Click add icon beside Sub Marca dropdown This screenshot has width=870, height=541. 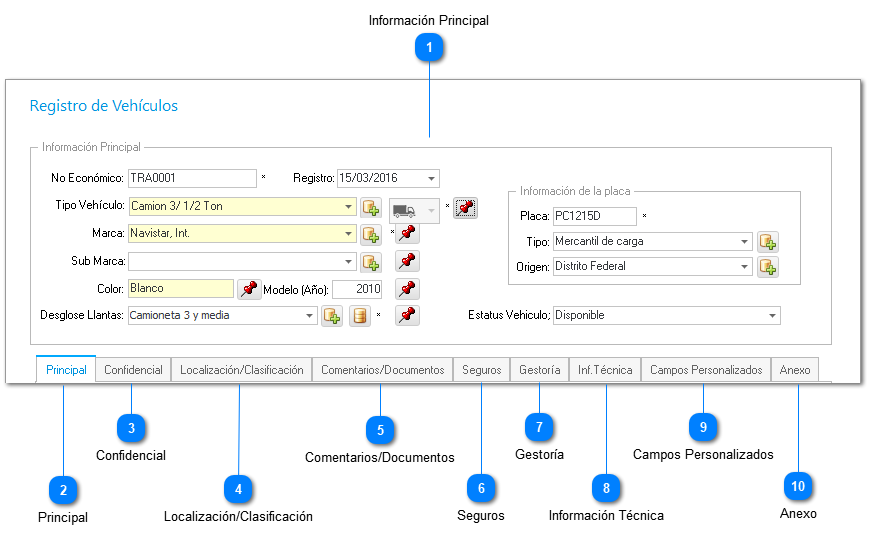click(x=371, y=262)
